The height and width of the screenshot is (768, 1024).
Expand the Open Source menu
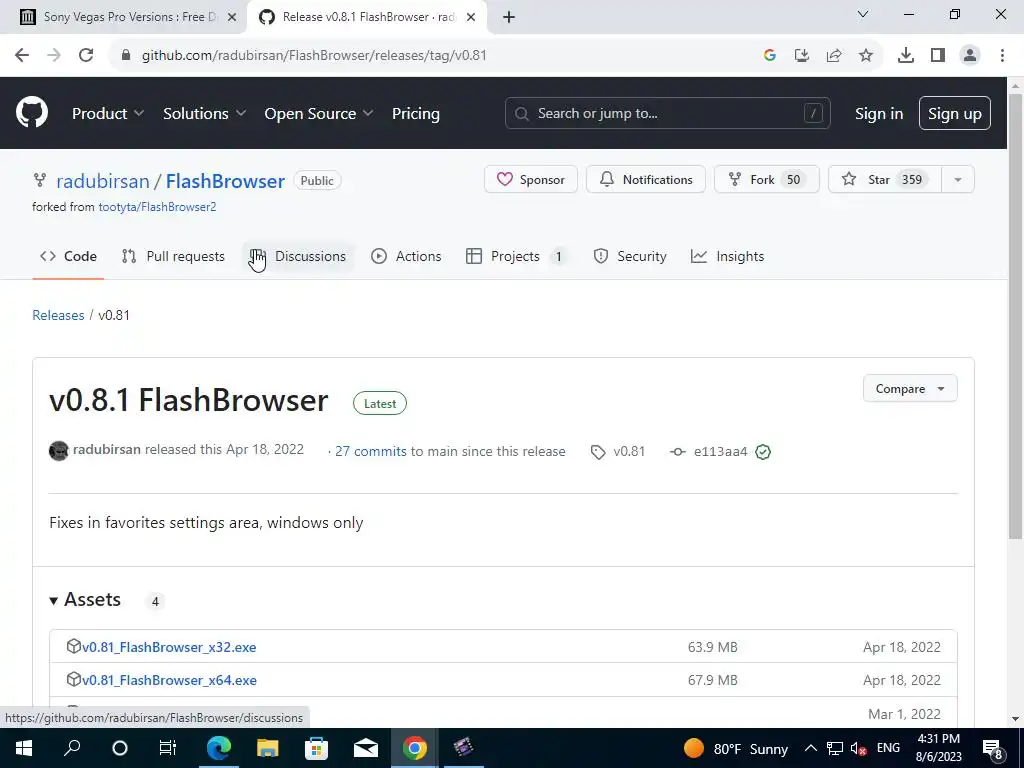pos(319,114)
